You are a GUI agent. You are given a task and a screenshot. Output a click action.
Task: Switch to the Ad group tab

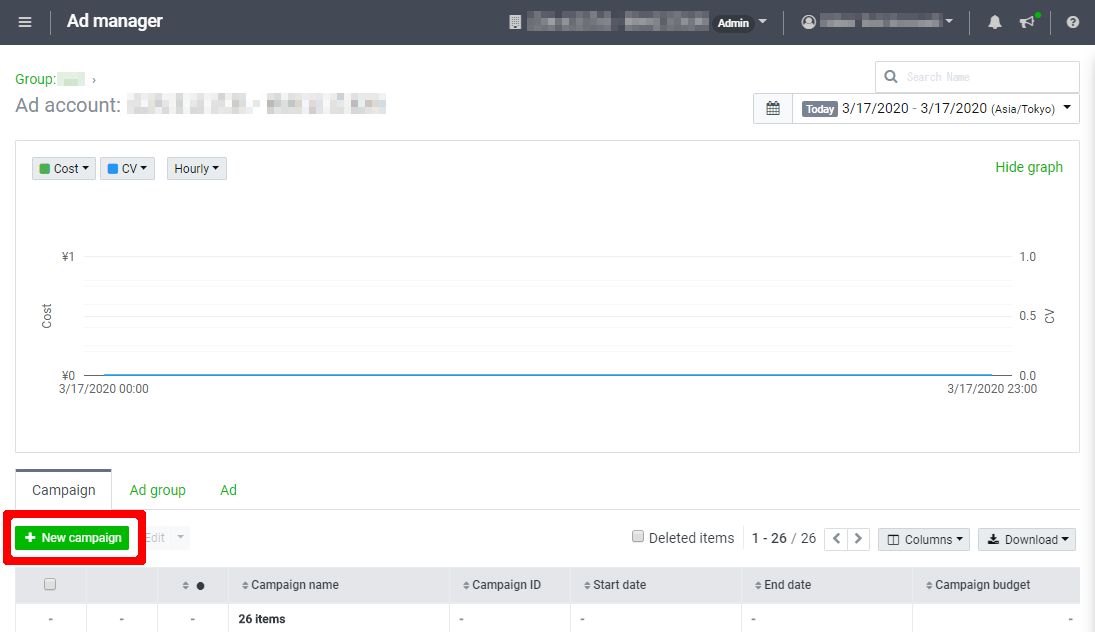tap(158, 490)
